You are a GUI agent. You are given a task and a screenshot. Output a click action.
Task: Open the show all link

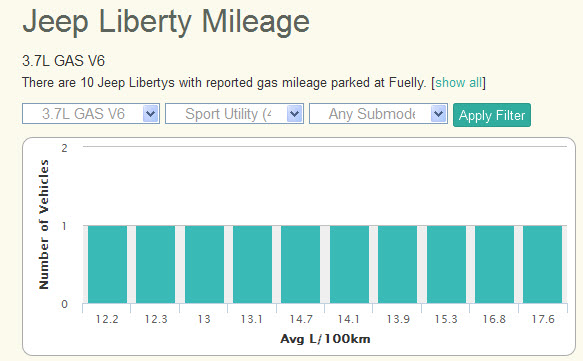[x=458, y=83]
